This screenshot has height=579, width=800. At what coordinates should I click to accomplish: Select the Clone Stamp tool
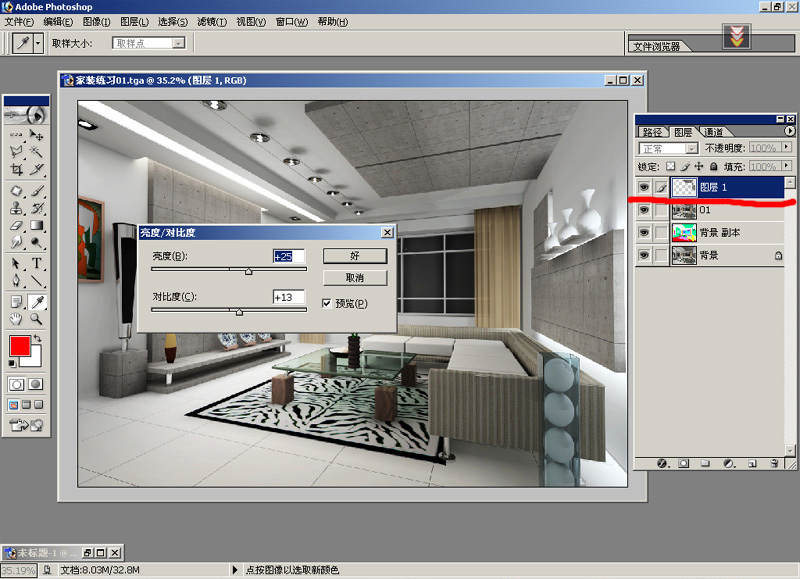tap(16, 208)
